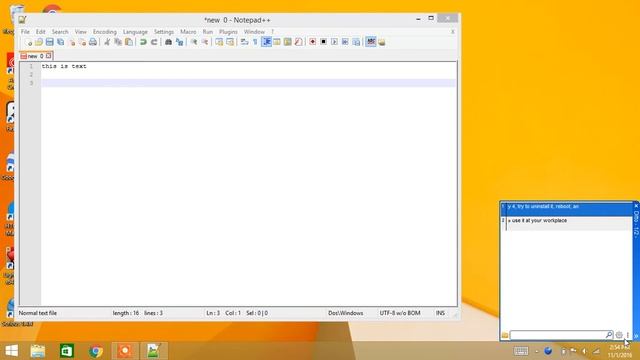
Task: Select Ditto clip 'use it at your workplace'
Action: click(x=566, y=223)
